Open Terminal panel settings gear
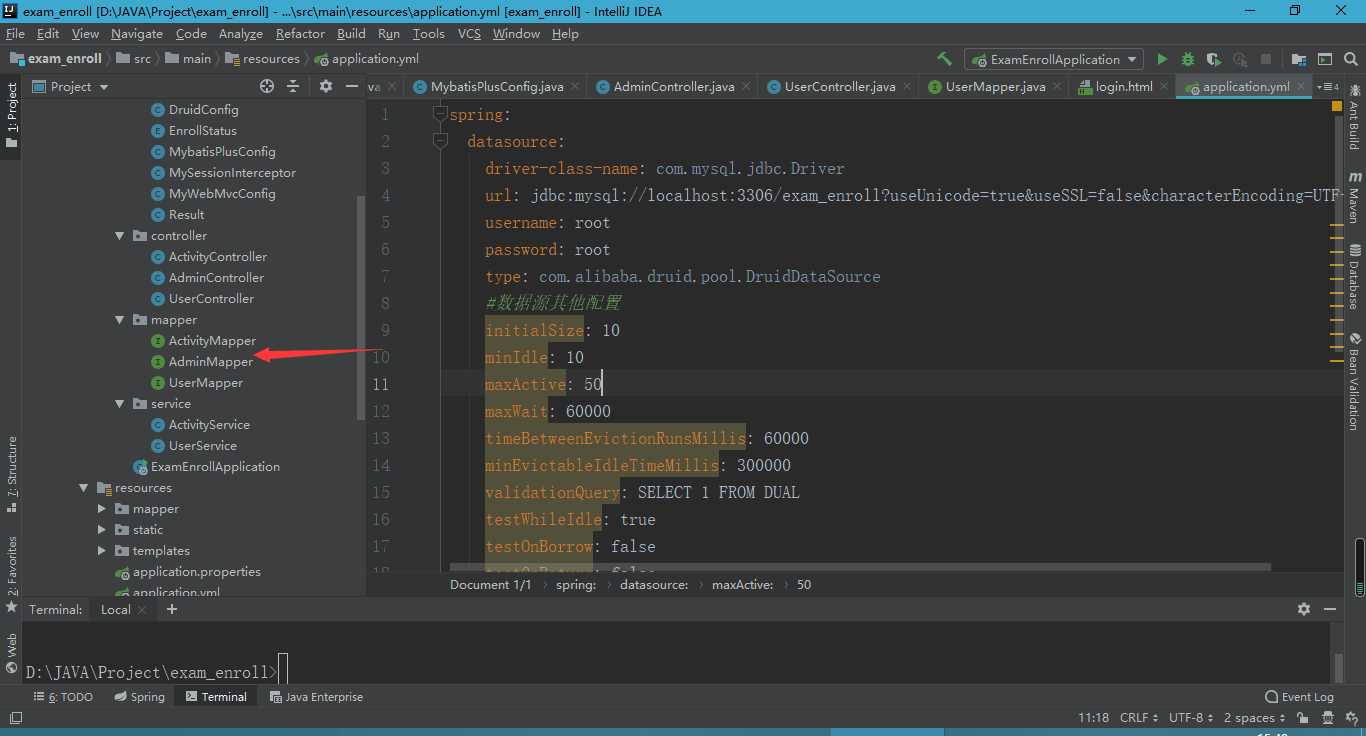 (x=1303, y=608)
